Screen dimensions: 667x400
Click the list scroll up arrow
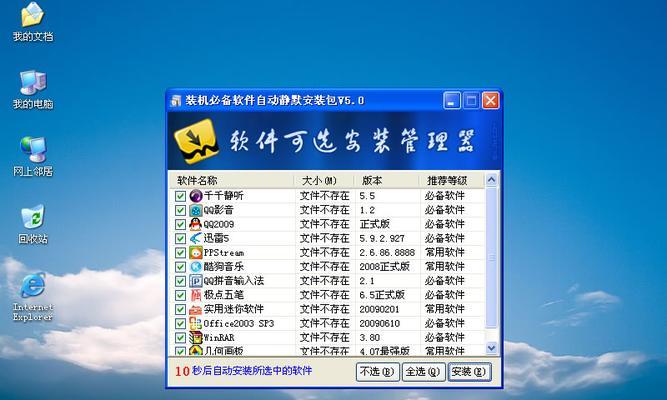point(491,180)
